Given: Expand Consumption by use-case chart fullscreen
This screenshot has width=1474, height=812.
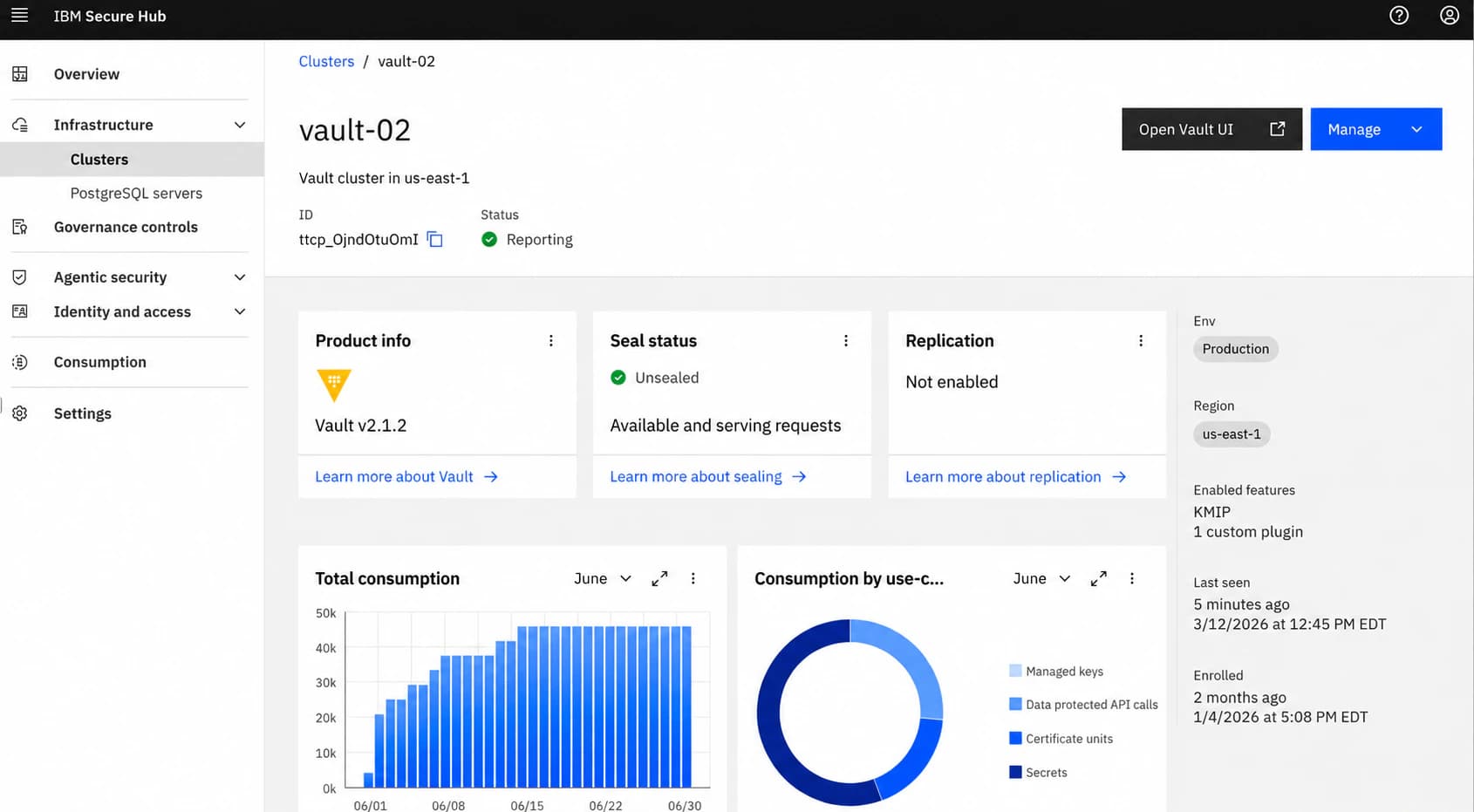Looking at the screenshot, I should [x=1099, y=579].
